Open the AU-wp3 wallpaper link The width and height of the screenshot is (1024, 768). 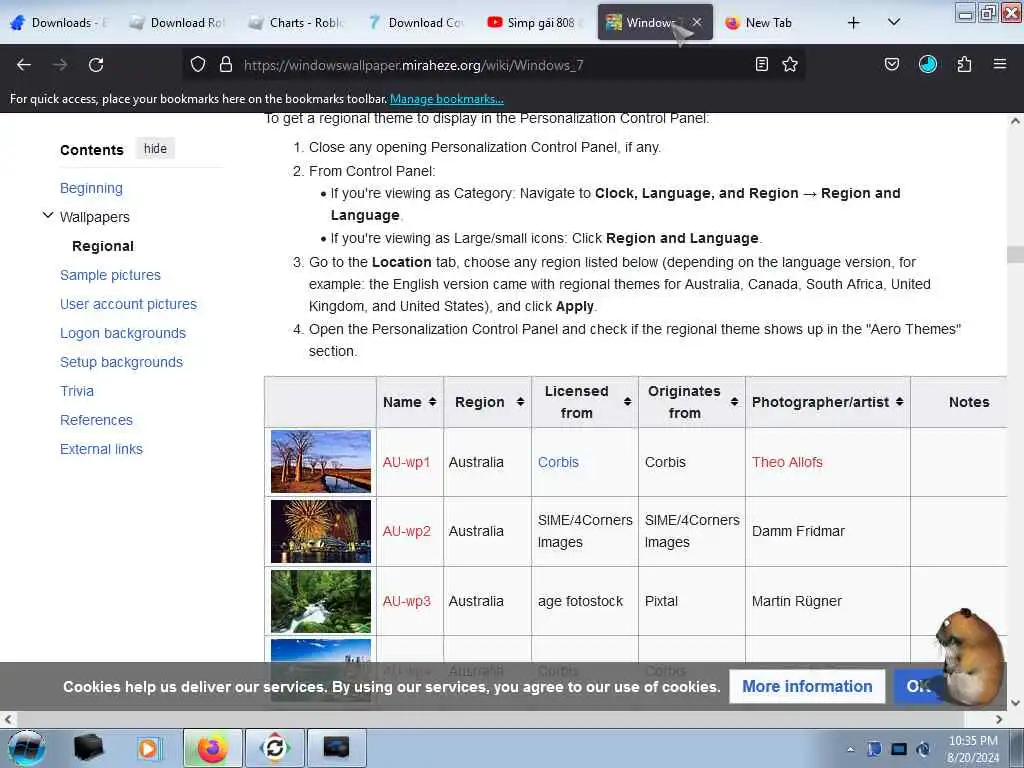pyautogui.click(x=407, y=601)
